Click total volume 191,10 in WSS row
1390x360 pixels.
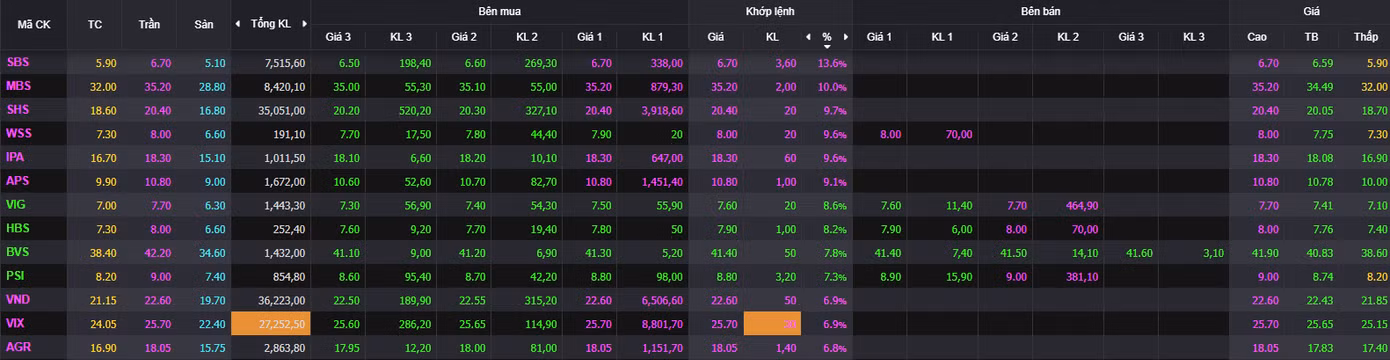click(290, 134)
